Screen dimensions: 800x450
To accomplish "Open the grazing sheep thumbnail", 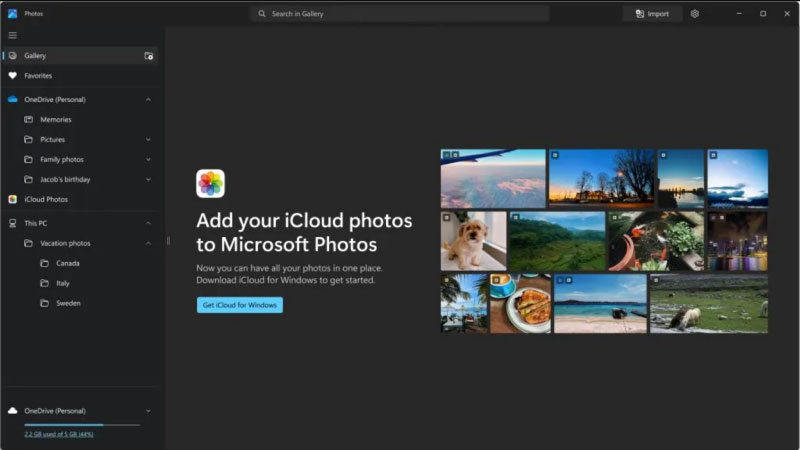I will click(709, 304).
